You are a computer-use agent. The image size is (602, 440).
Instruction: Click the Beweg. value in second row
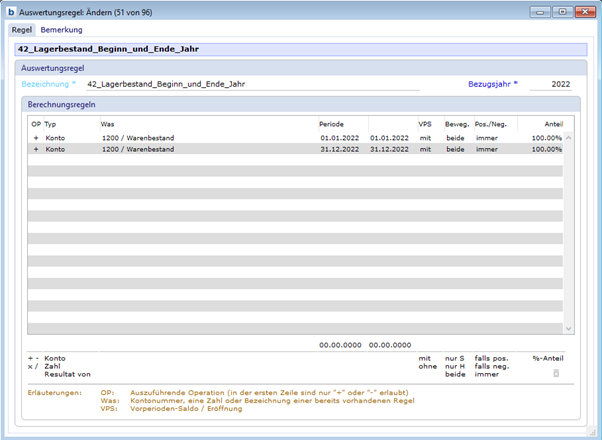click(455, 149)
